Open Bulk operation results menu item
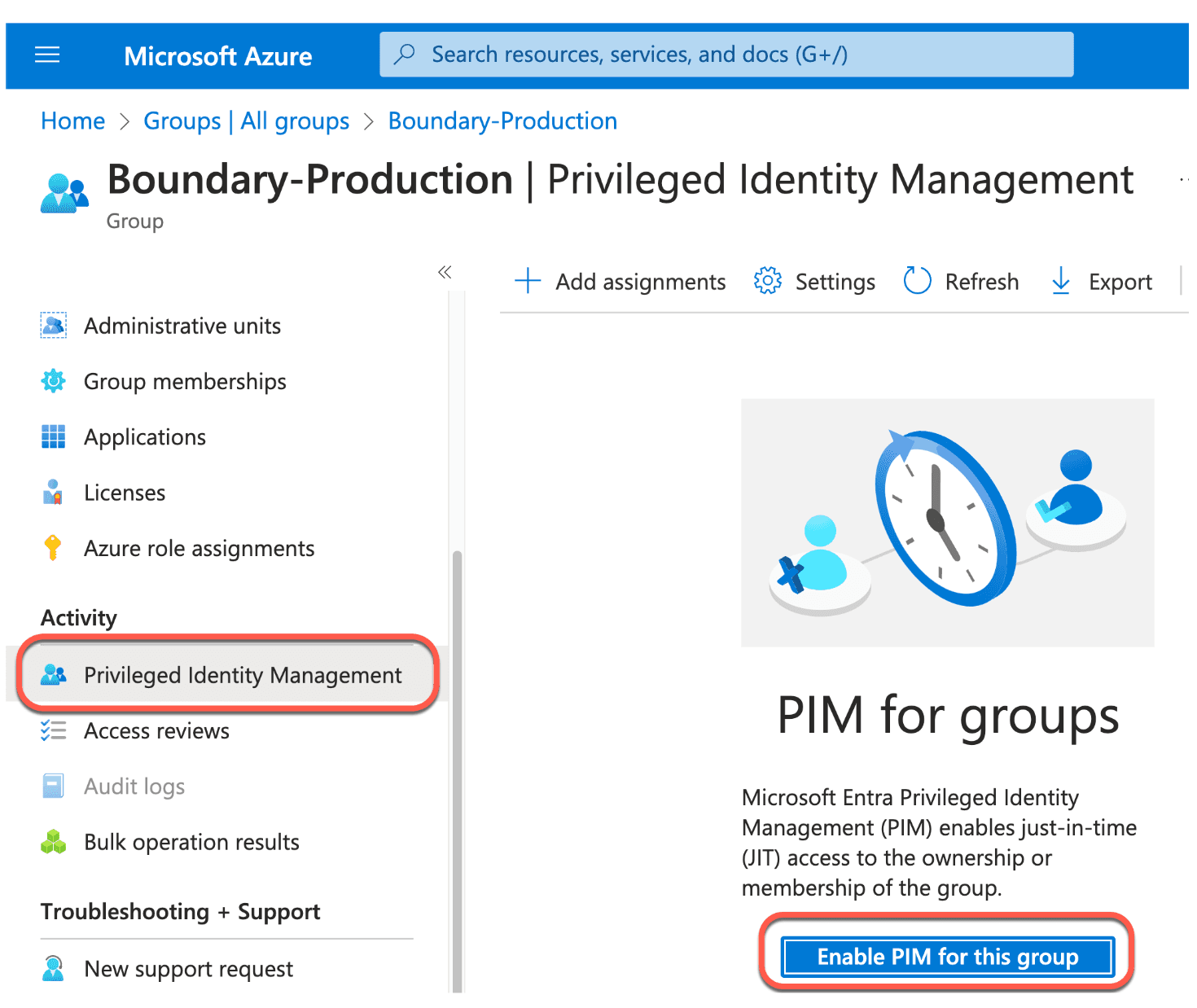This screenshot has height=1008, width=1197. (x=191, y=843)
